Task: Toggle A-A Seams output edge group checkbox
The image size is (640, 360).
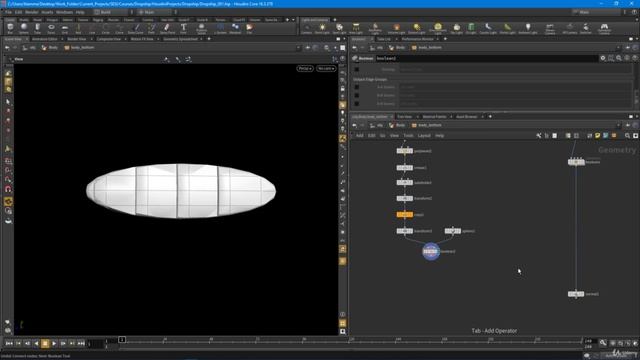Action: click(x=357, y=87)
